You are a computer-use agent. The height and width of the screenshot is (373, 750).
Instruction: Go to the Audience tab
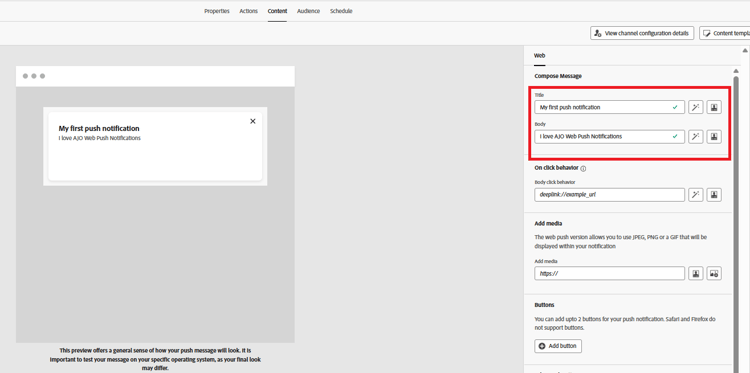coord(308,11)
